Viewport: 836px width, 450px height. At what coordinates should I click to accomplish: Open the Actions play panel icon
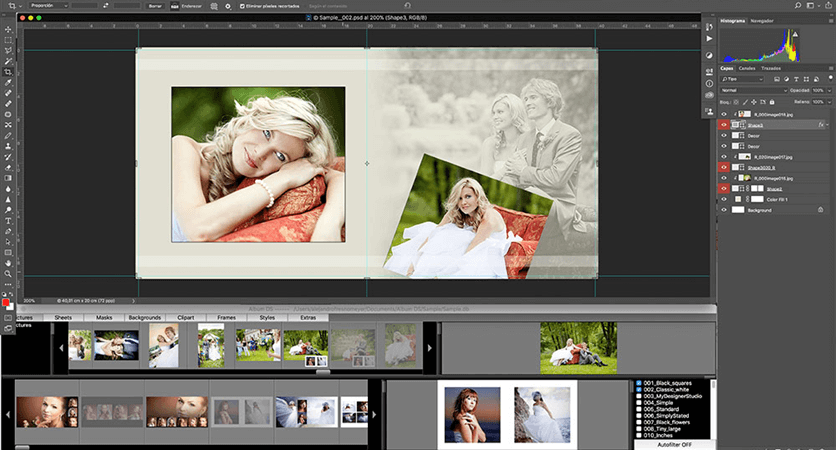point(709,39)
